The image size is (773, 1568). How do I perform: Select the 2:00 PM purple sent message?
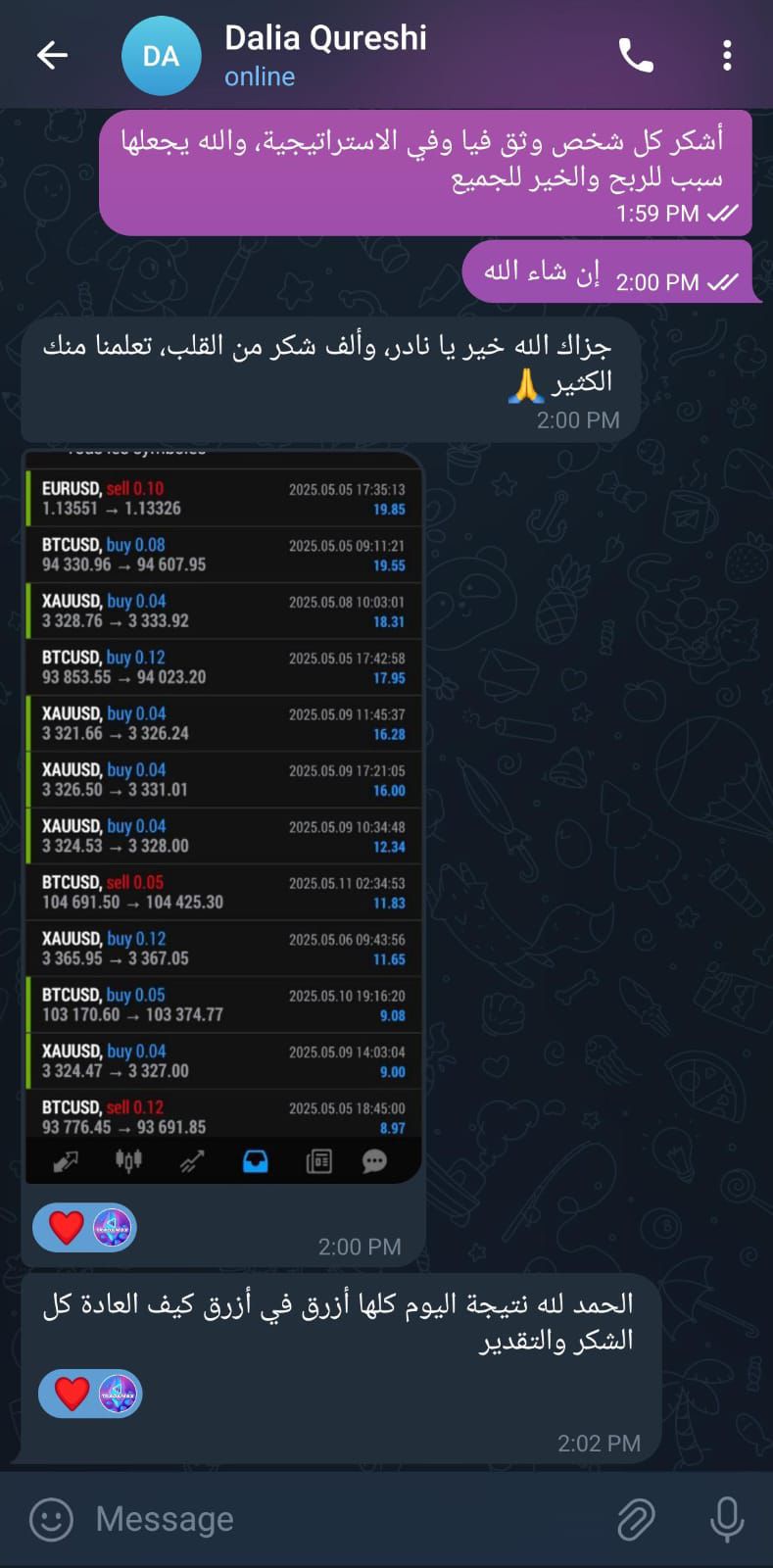(607, 271)
